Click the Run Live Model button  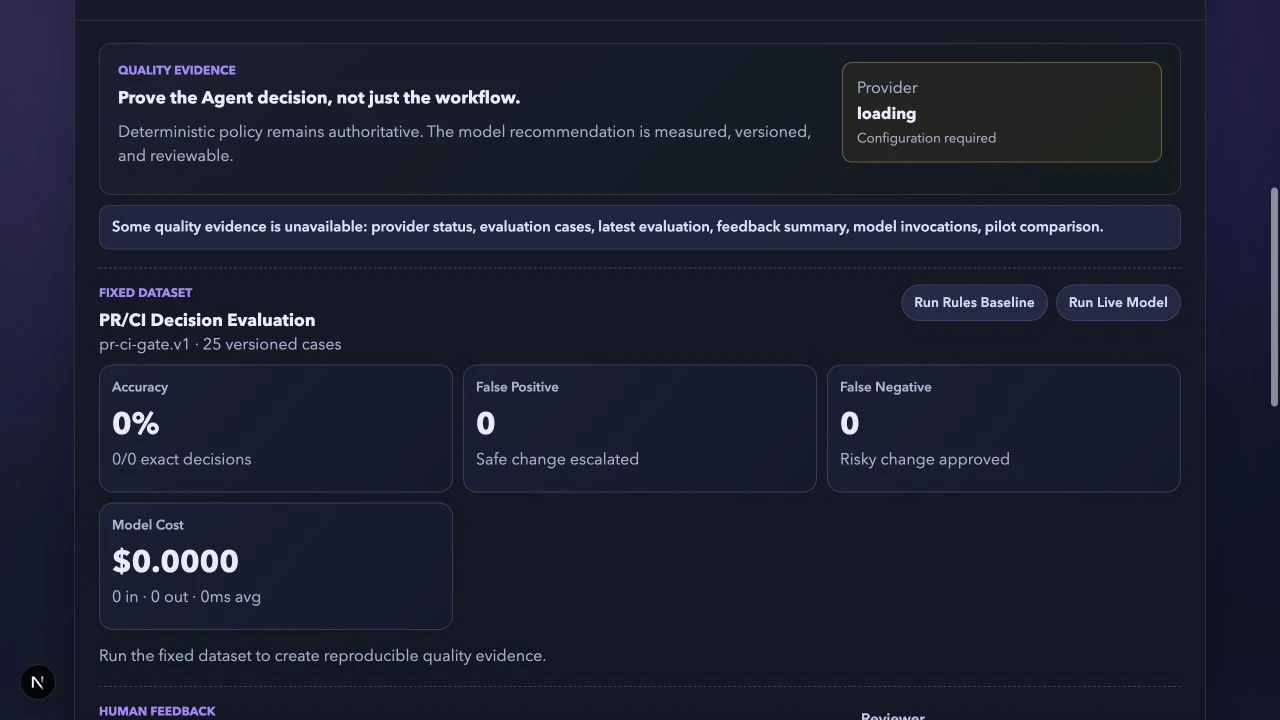click(1118, 302)
